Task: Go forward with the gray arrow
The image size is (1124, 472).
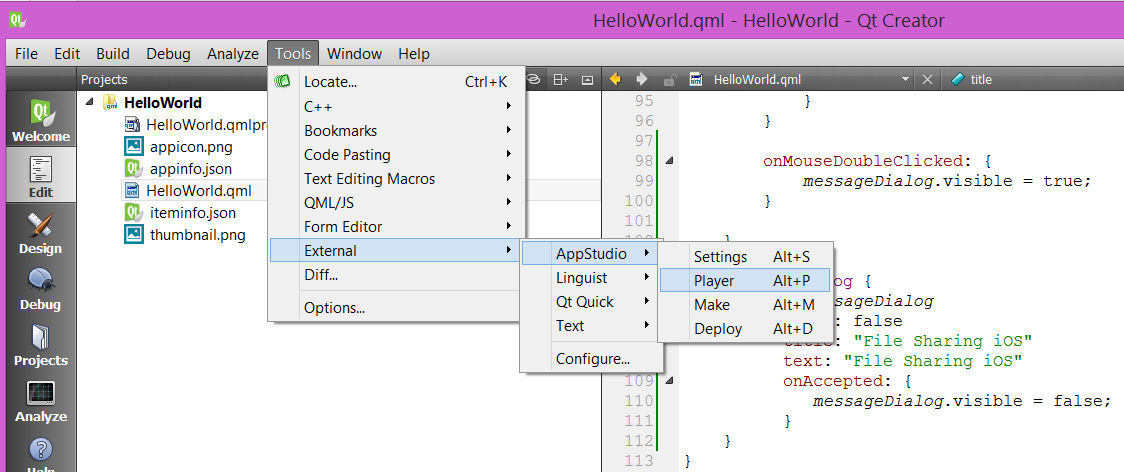Action: (x=642, y=79)
